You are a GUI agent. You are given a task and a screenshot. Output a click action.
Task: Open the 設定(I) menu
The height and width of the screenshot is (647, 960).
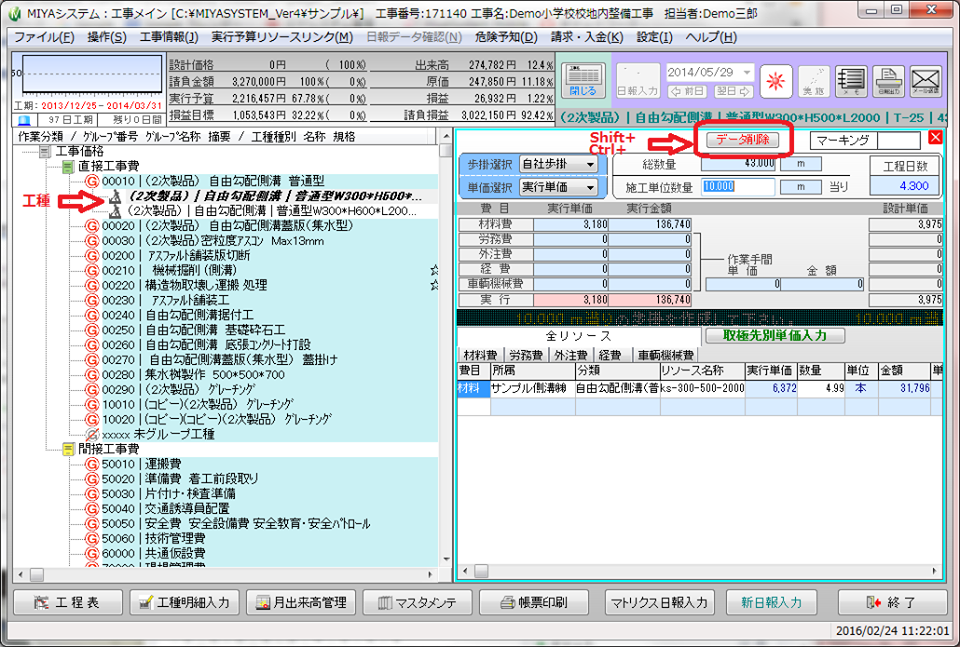(x=654, y=37)
